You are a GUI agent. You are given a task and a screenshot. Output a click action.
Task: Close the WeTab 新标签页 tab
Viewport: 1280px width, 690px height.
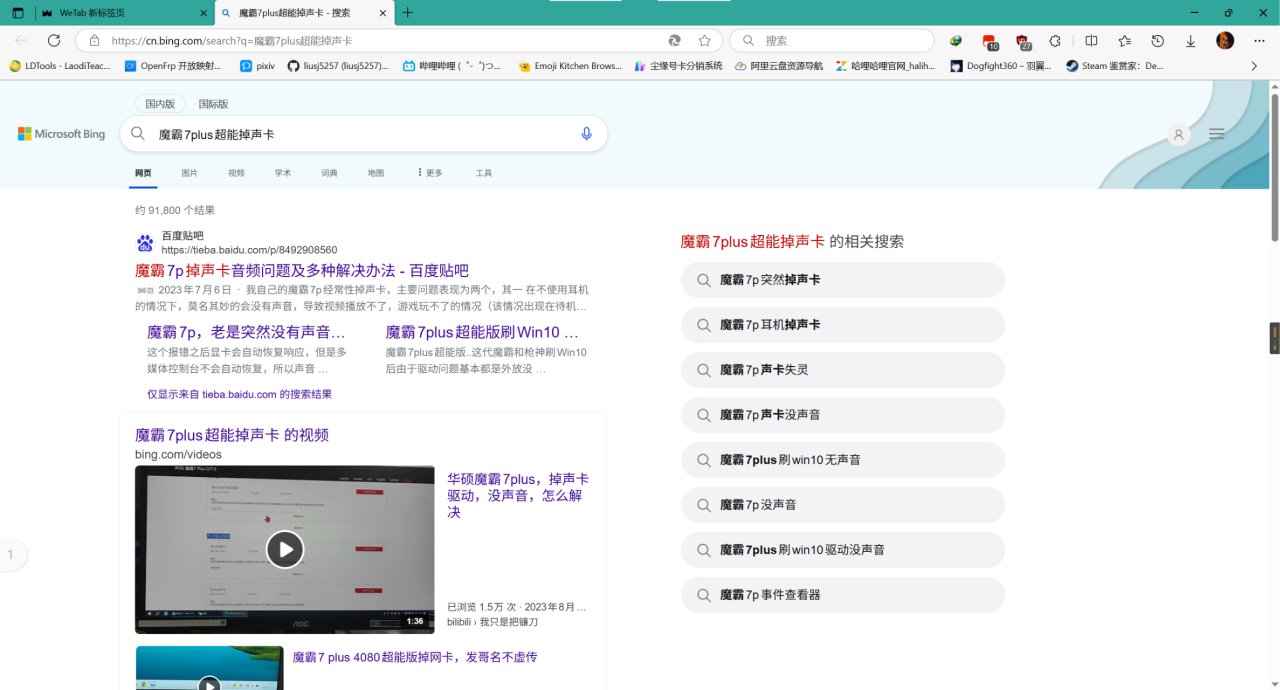point(203,13)
